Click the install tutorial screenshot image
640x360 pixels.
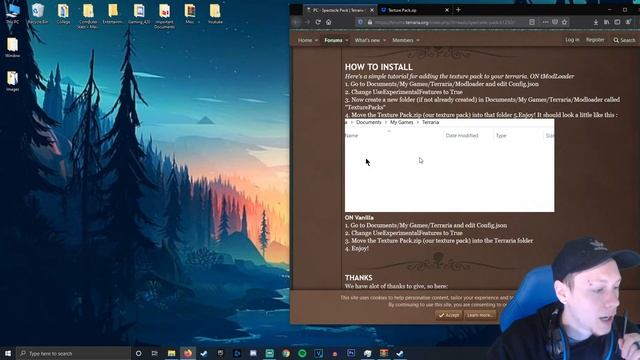point(449,165)
